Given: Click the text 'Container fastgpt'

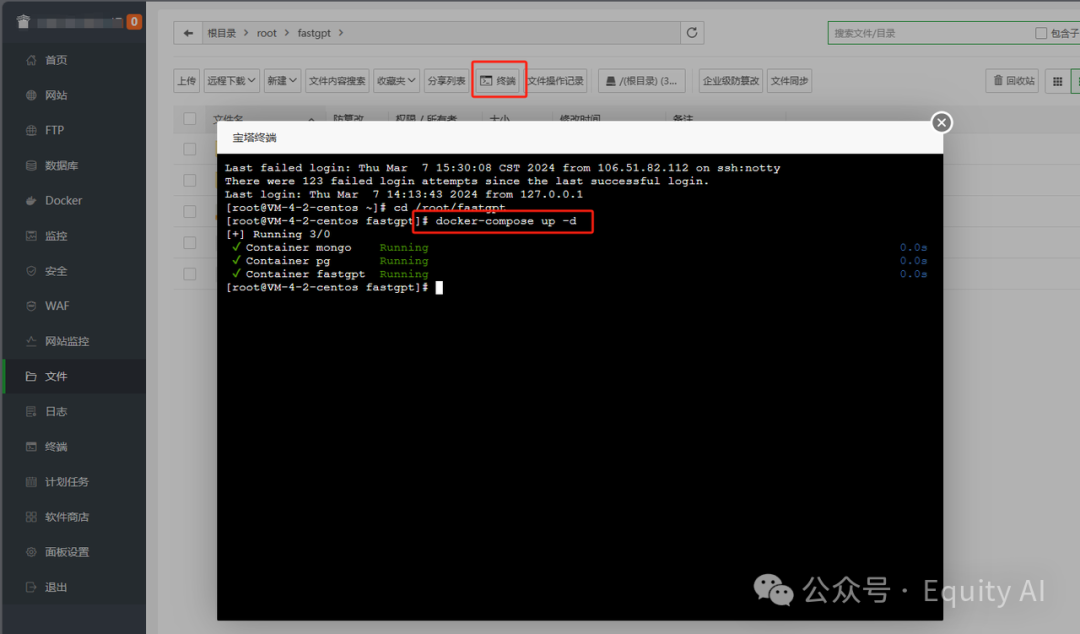Looking at the screenshot, I should [305, 274].
